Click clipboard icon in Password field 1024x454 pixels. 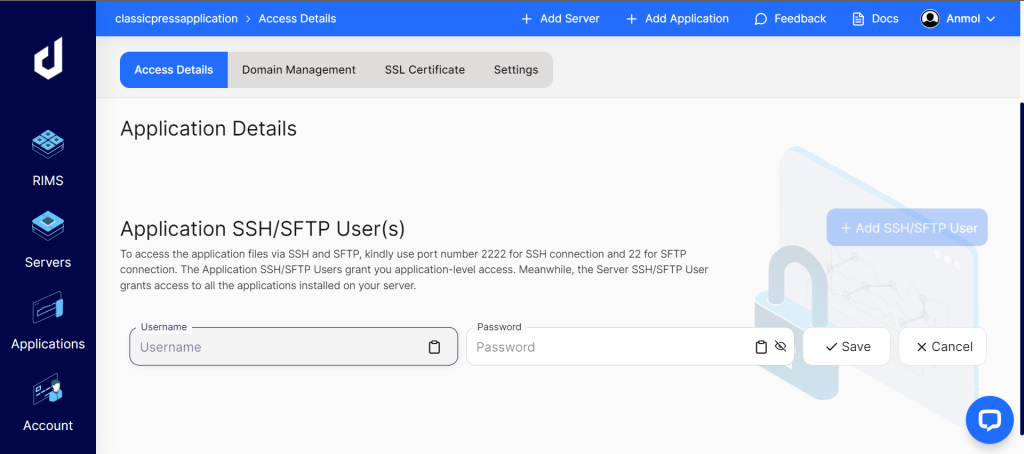pyautogui.click(x=761, y=347)
